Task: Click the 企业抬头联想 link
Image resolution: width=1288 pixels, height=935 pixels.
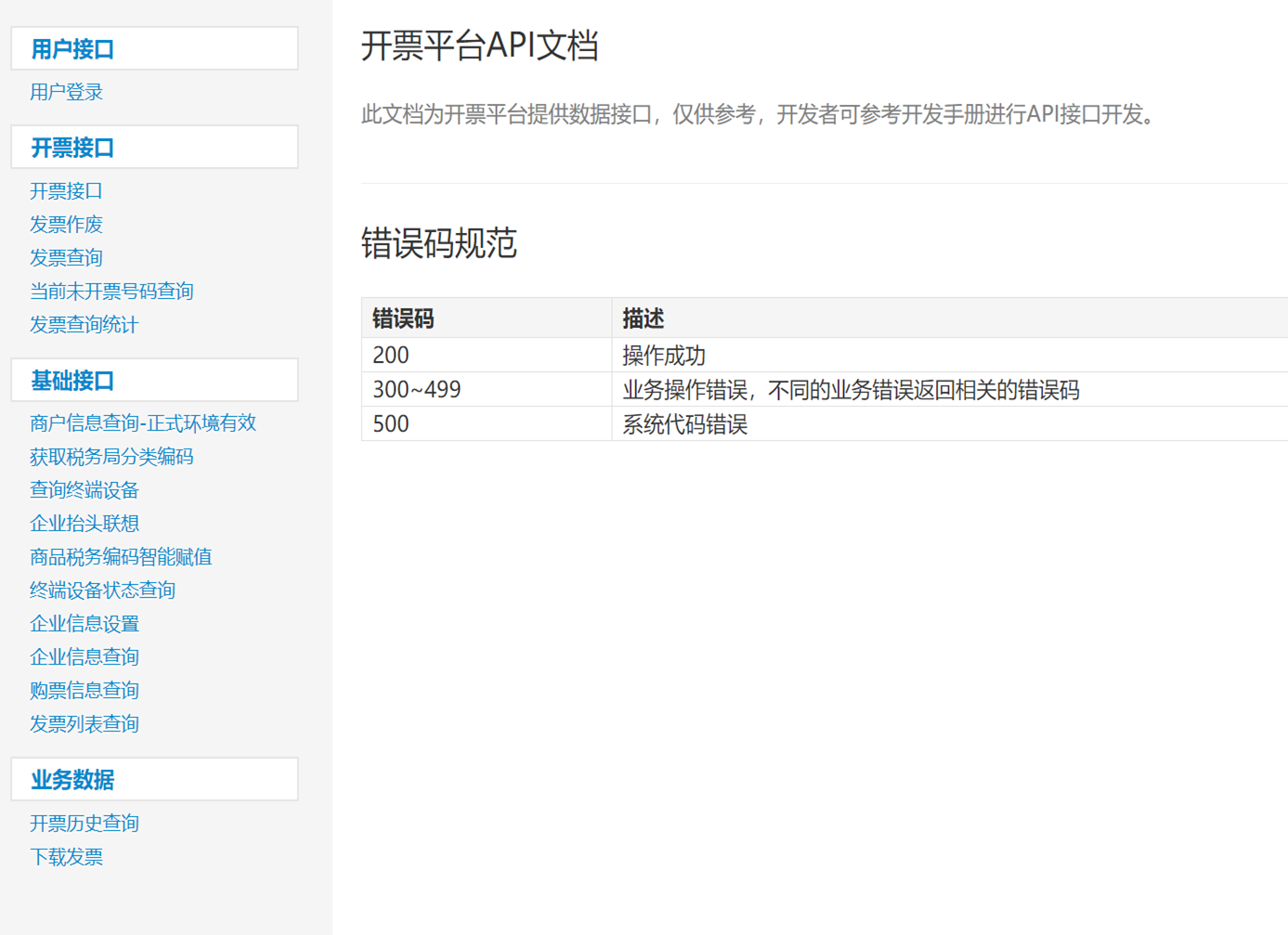Action: [84, 524]
